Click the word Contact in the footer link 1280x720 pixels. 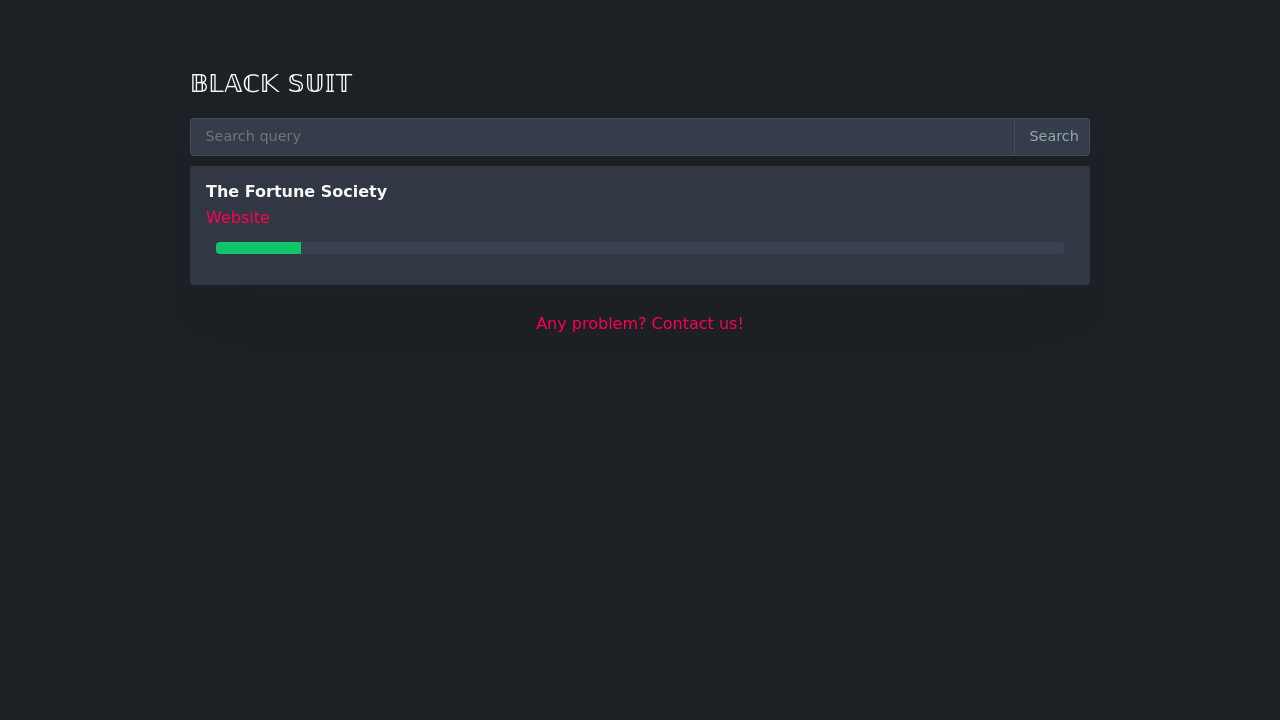coord(681,324)
